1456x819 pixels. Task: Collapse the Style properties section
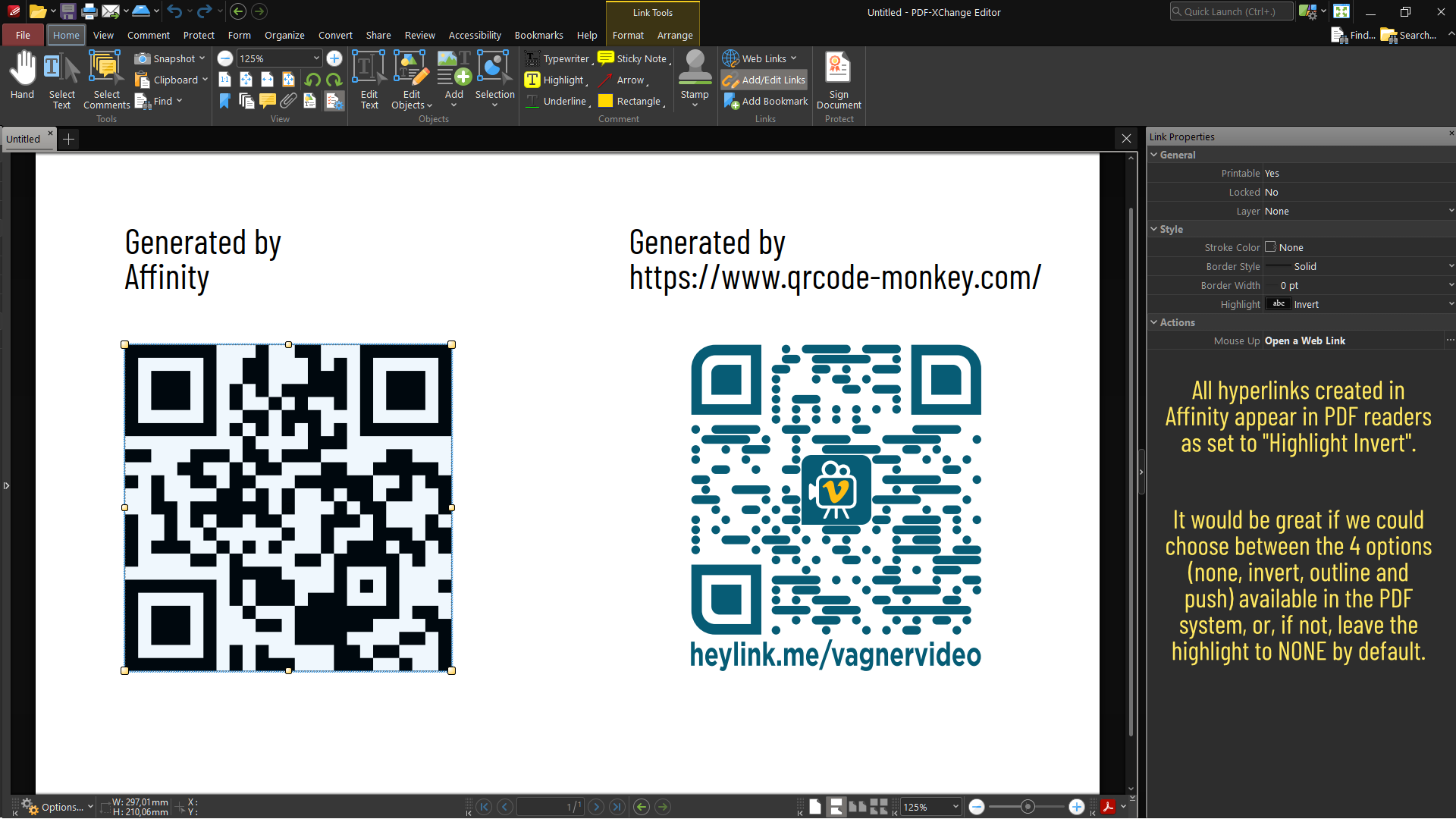pos(1153,229)
